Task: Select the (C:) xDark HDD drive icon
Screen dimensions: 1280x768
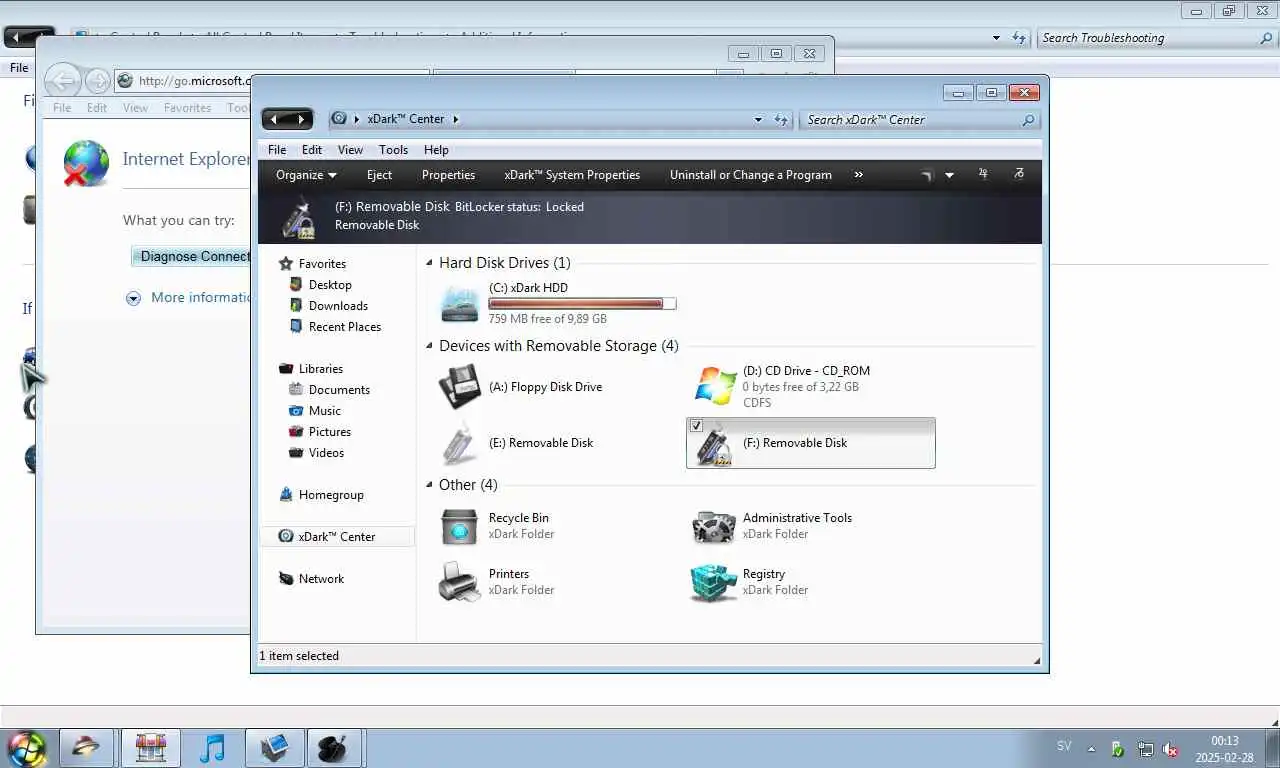Action: click(460, 303)
